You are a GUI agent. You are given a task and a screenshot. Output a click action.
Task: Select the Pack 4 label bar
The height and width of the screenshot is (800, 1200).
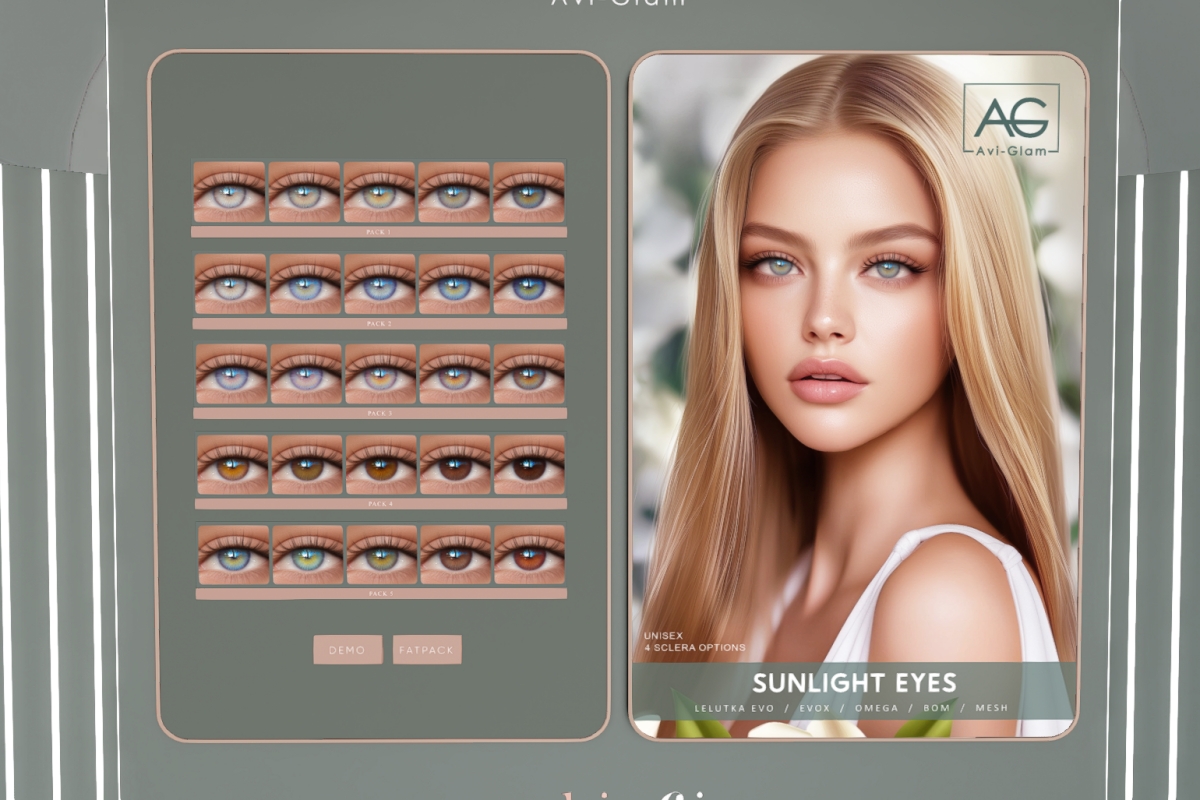(x=381, y=504)
